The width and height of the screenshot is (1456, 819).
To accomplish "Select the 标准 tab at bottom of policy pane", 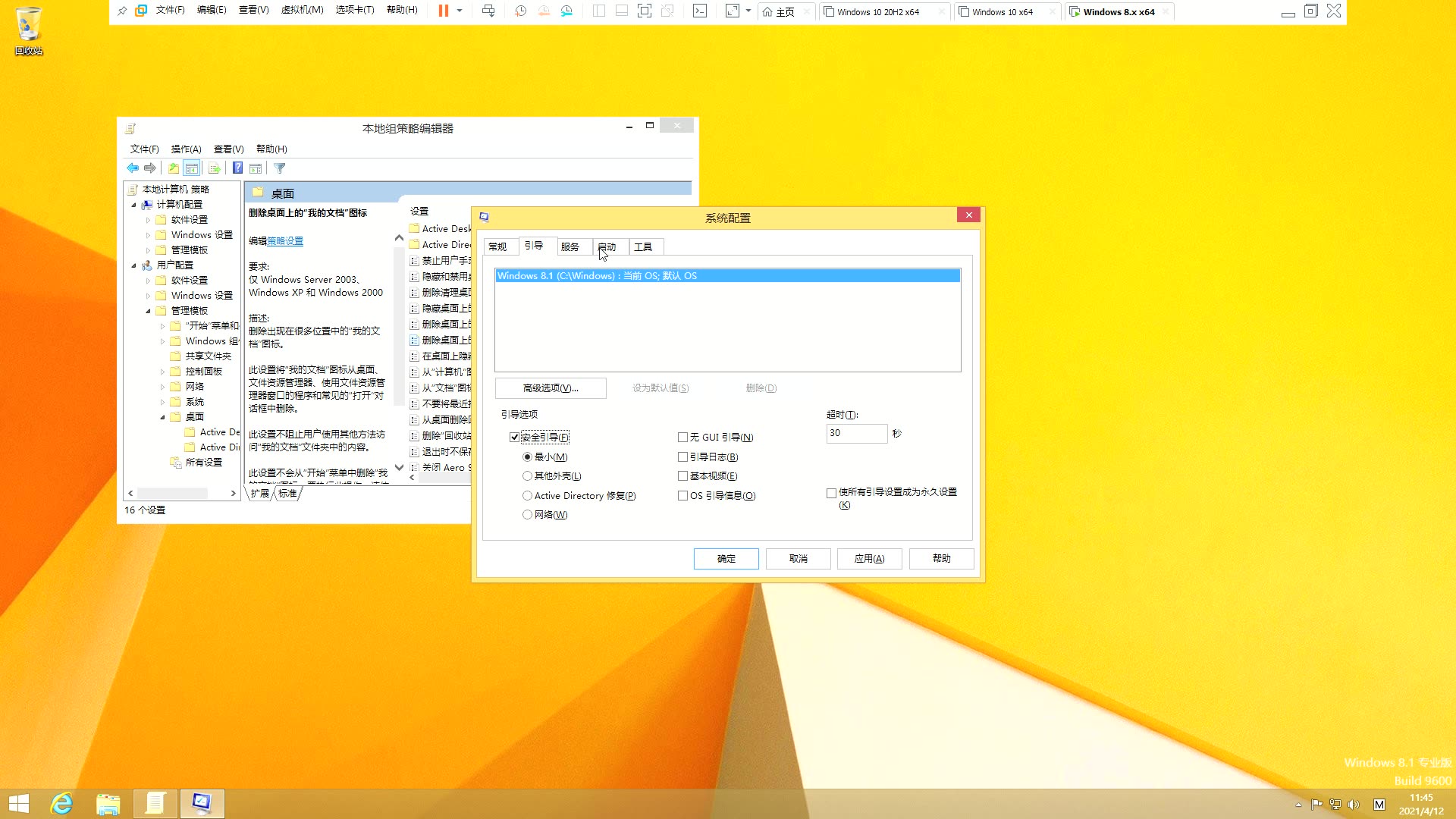I will (x=287, y=494).
